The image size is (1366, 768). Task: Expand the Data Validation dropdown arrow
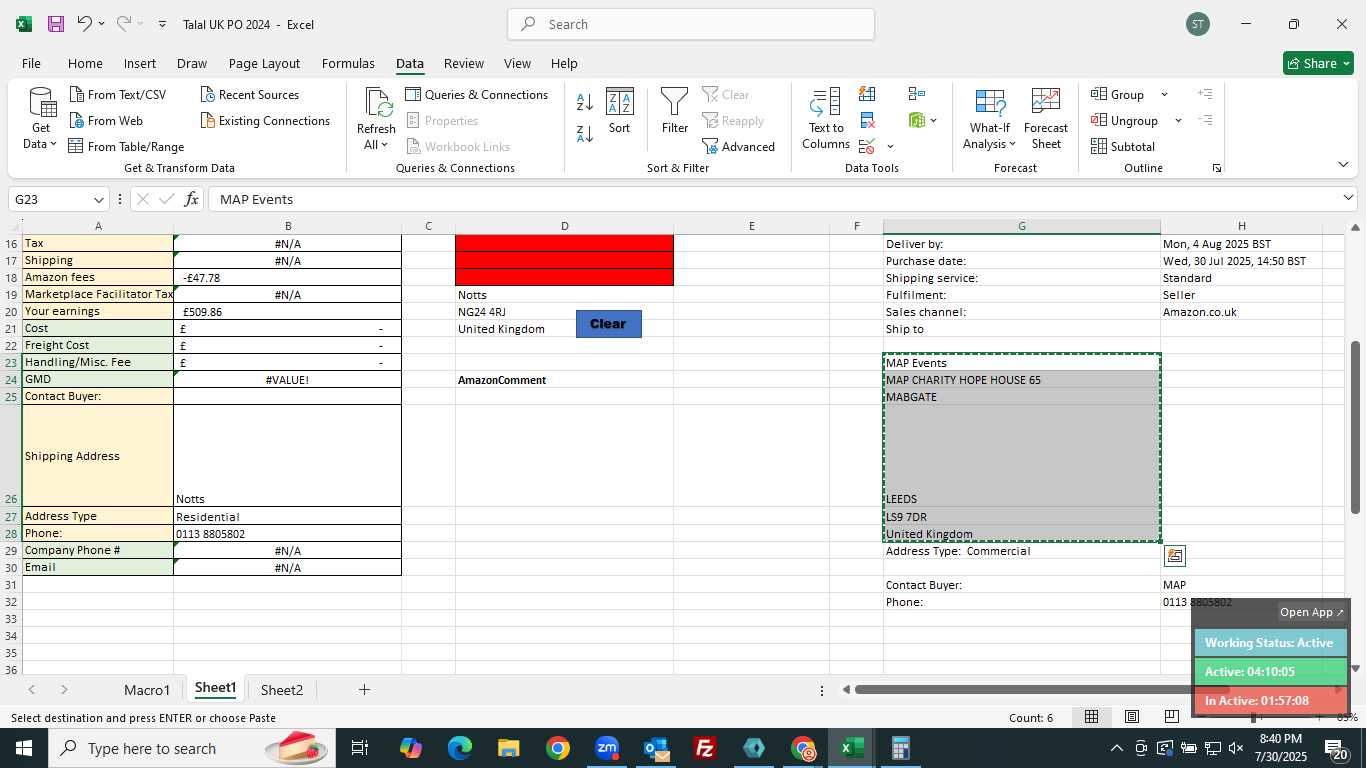(x=890, y=147)
